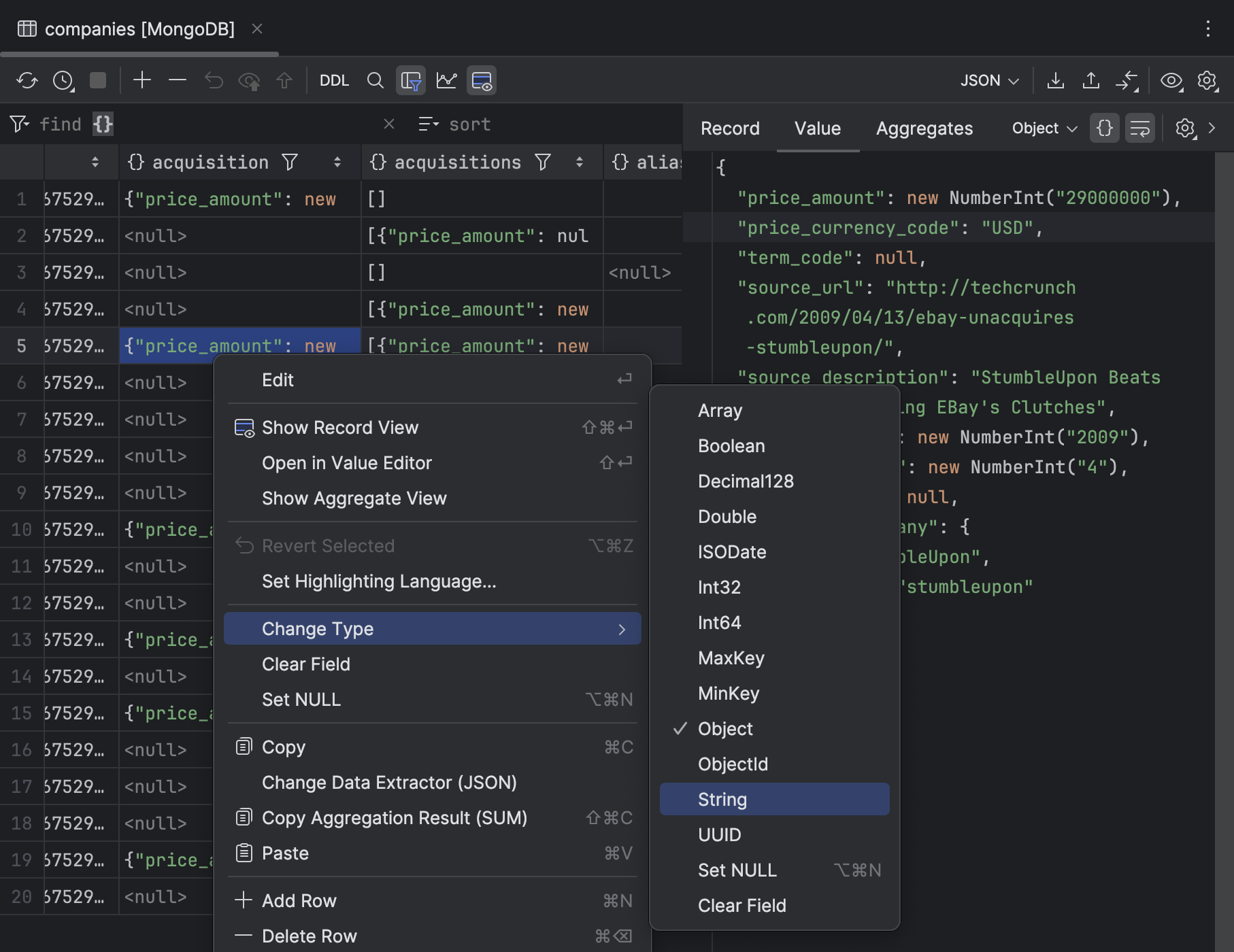Toggle the preview eye icon
Viewport: 1234px width, 952px height.
pyautogui.click(x=1171, y=80)
